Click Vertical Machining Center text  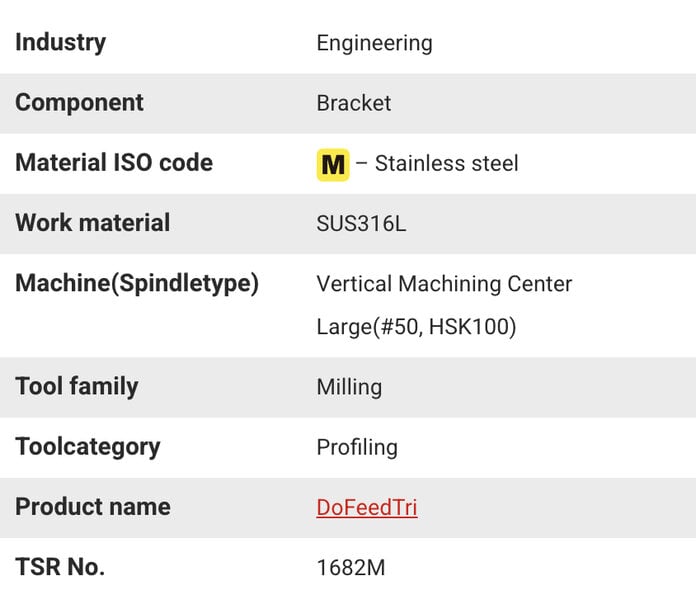pyautogui.click(x=444, y=284)
